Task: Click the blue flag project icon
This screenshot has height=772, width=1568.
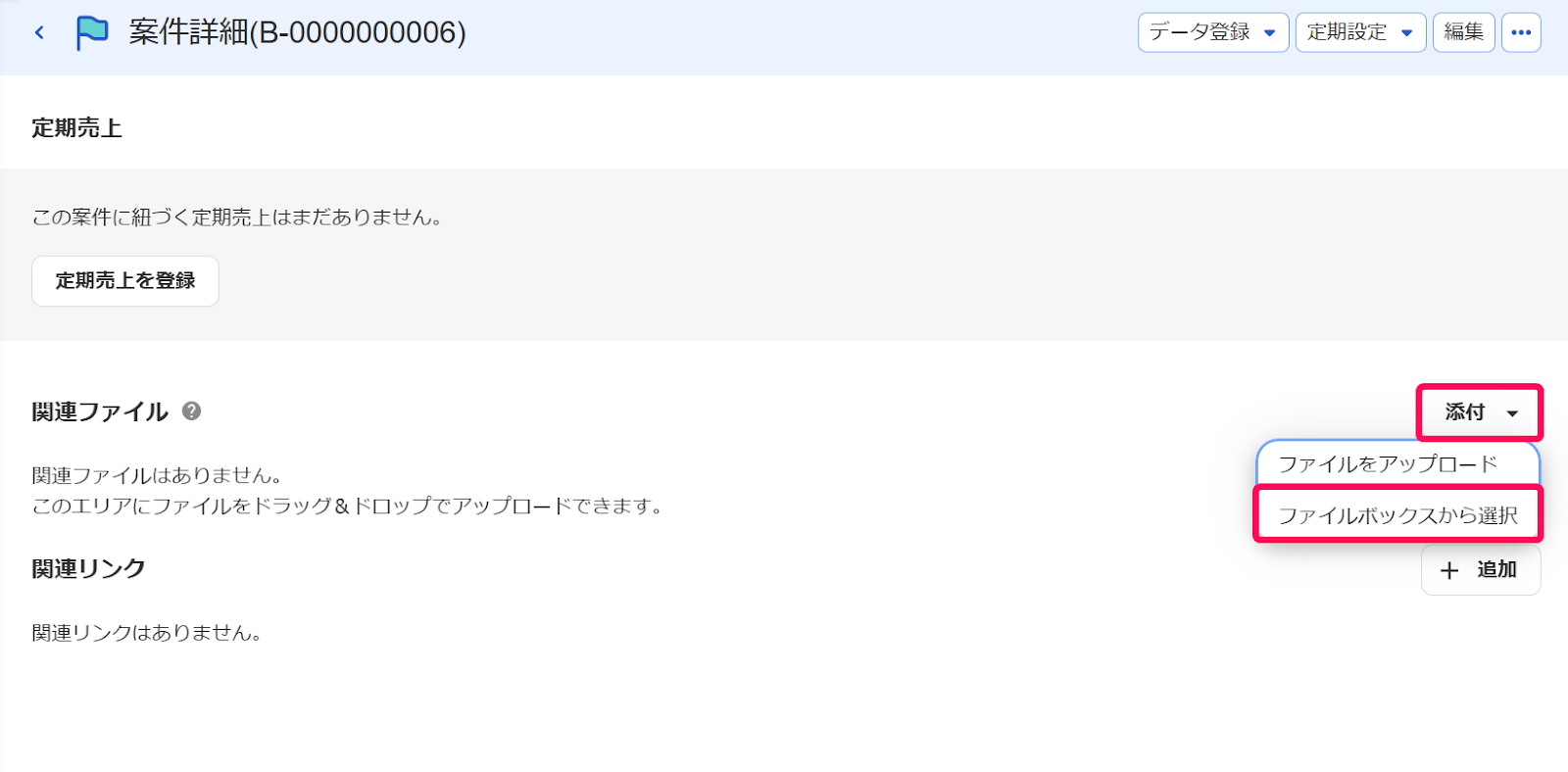Action: tap(92, 32)
